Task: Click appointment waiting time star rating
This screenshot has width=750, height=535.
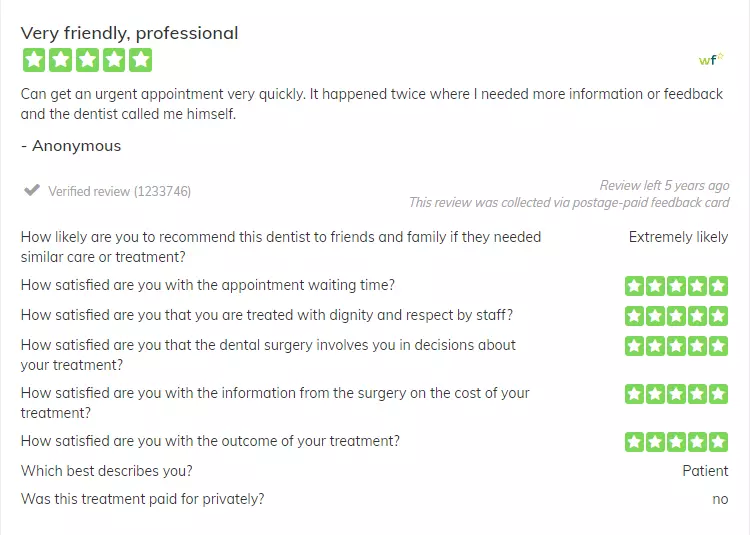Action: (x=676, y=286)
